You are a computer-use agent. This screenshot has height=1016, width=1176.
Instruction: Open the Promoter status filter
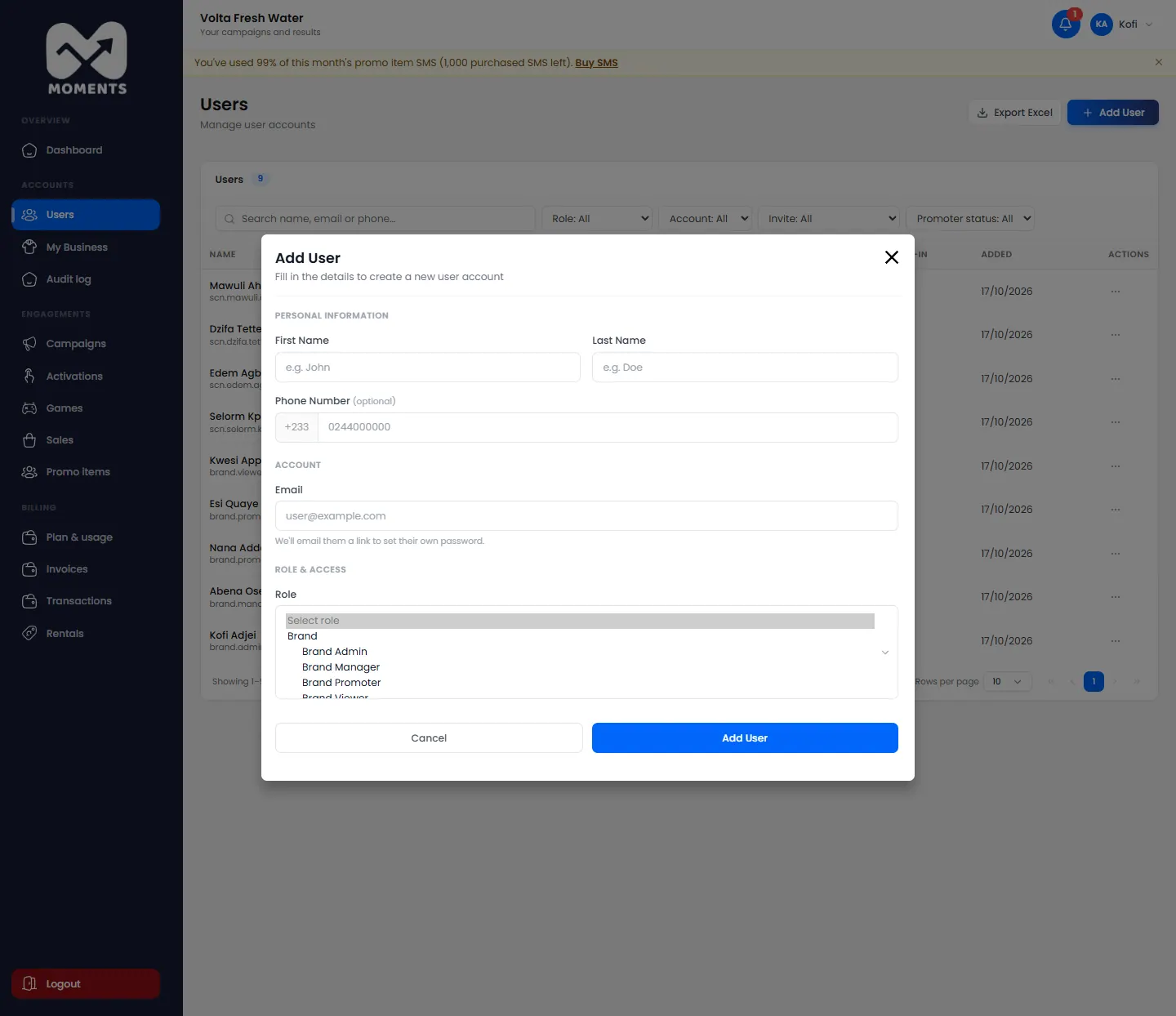click(970, 219)
